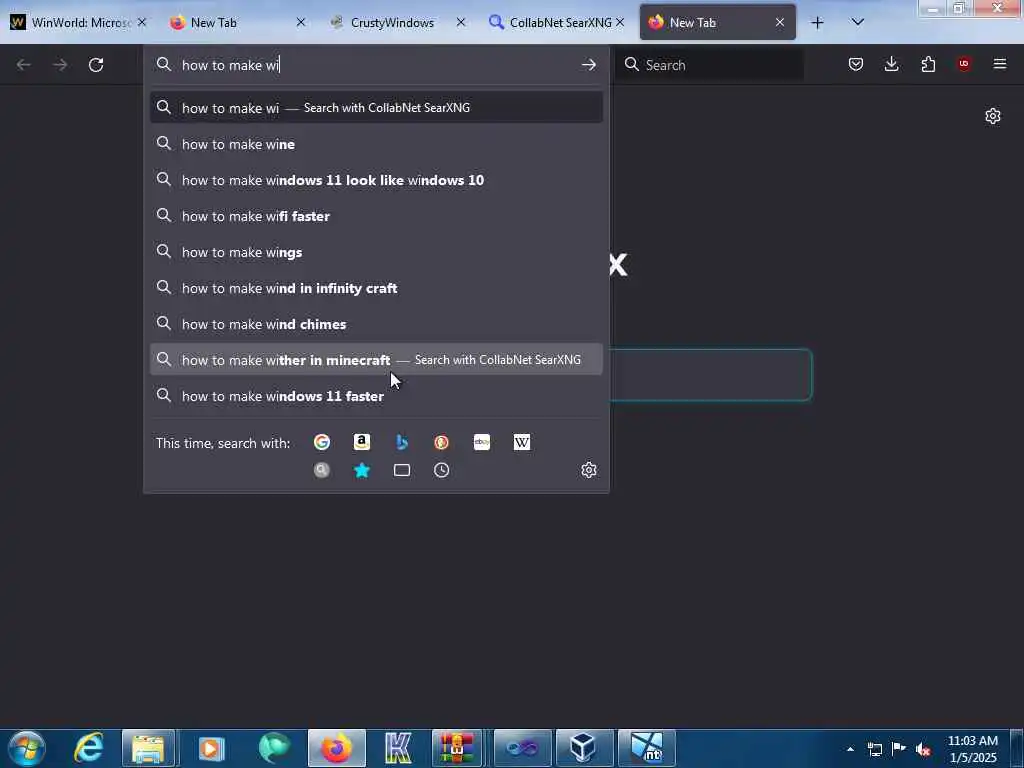The height and width of the screenshot is (768, 1024).
Task: Select 'how to make wind chimes' suggestion
Action: pyautogui.click(x=376, y=324)
